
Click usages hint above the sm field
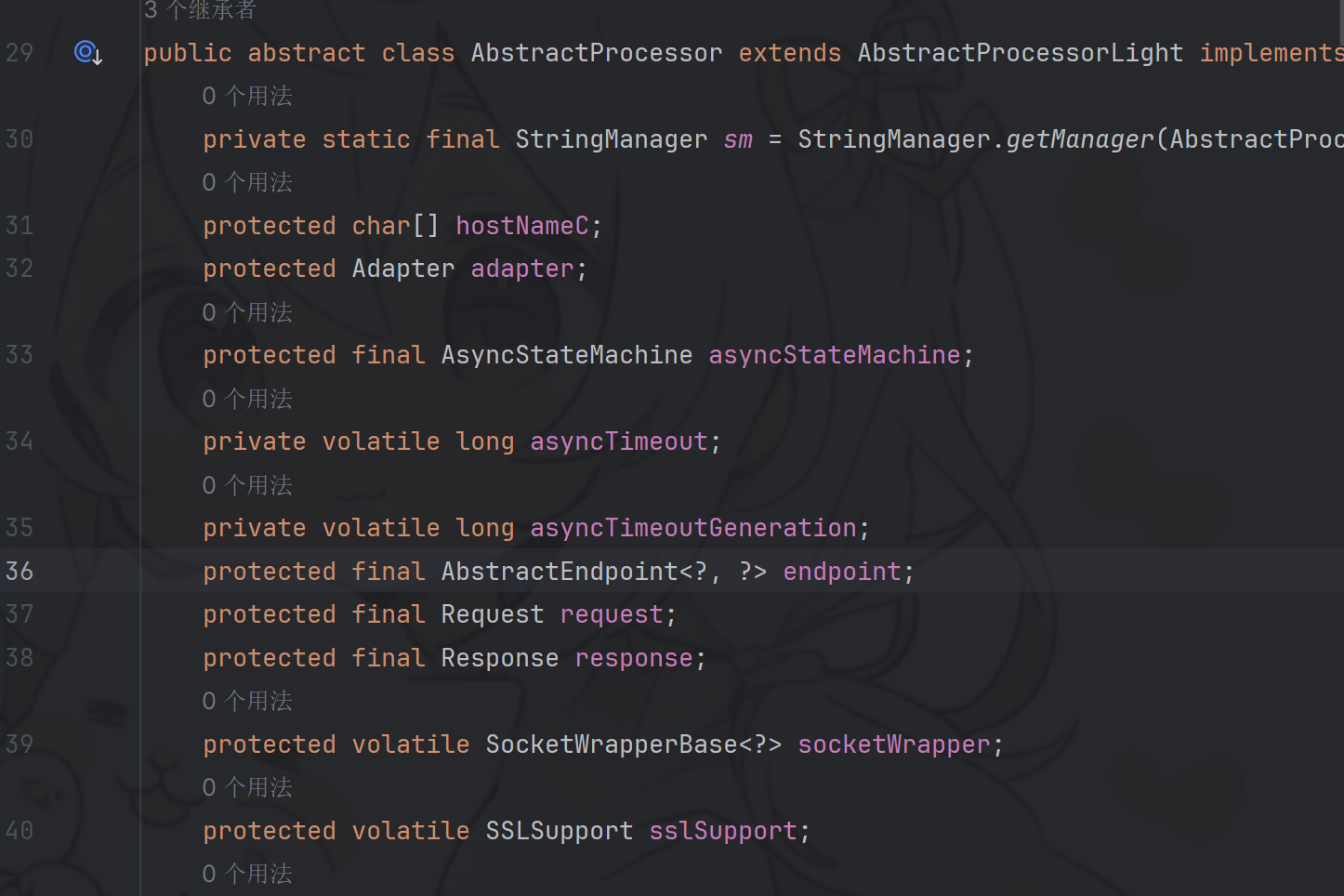tap(247, 96)
